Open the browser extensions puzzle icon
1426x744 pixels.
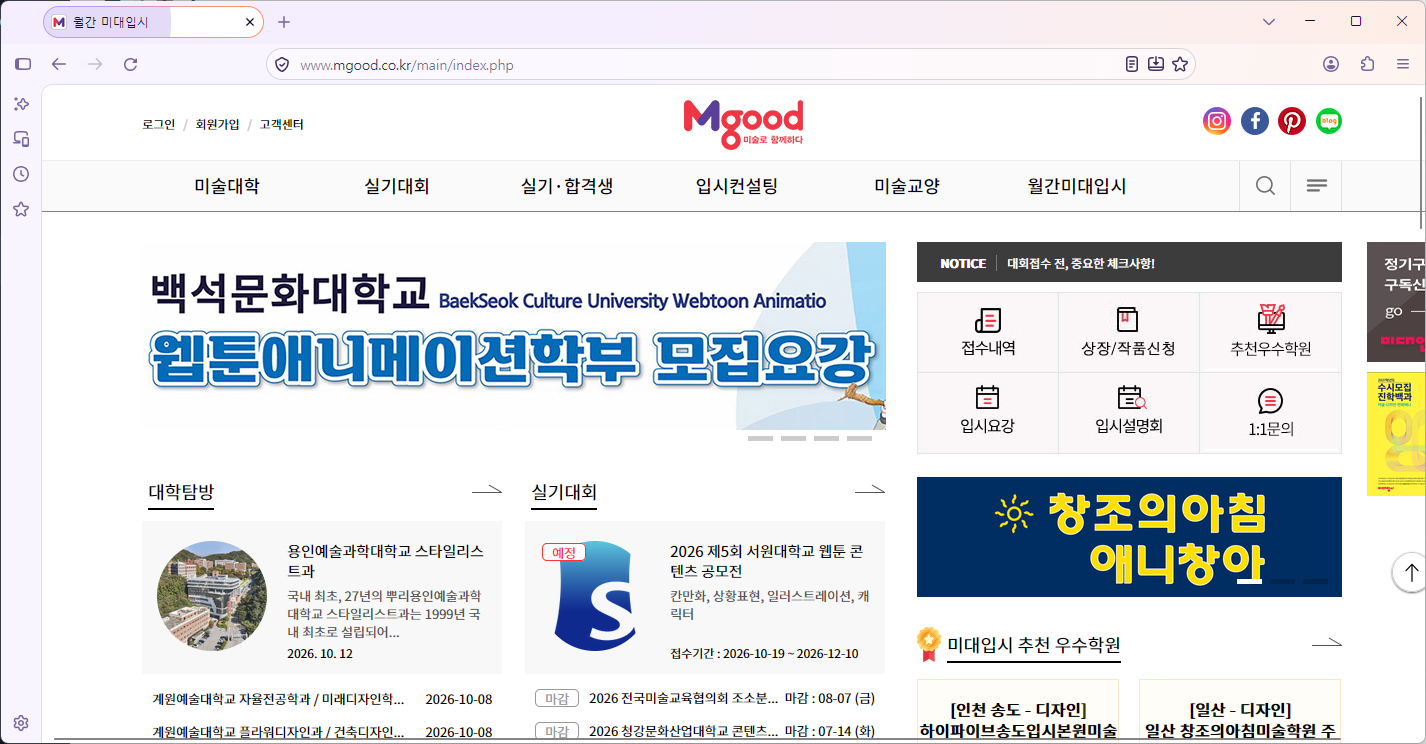point(1368,64)
